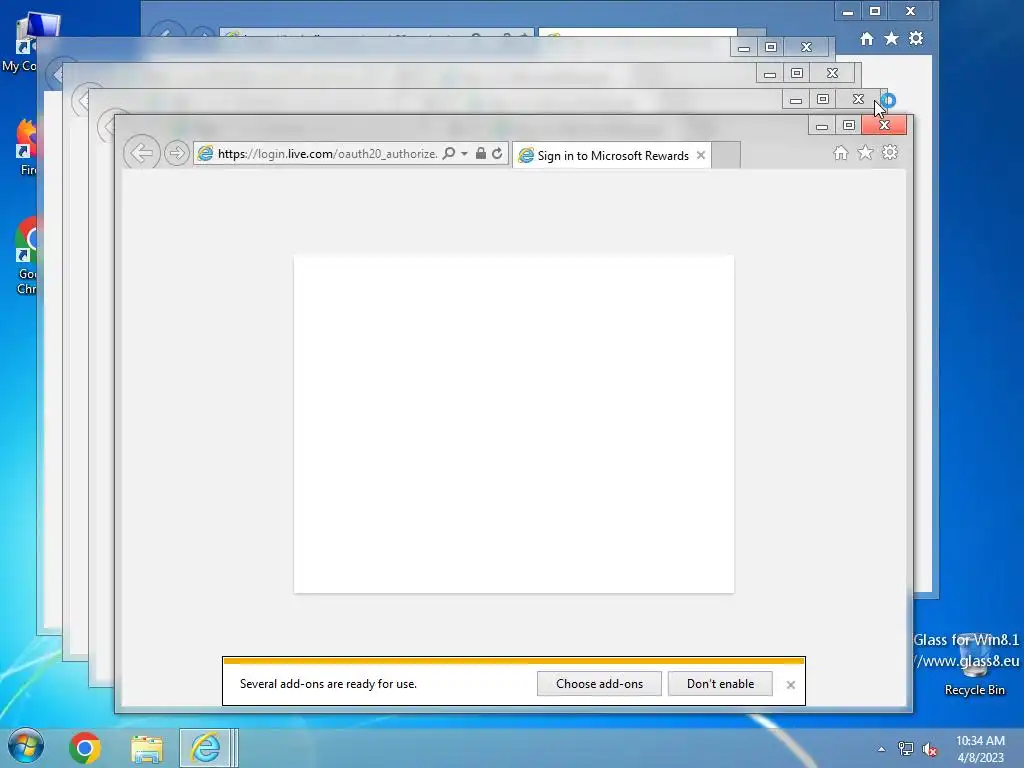The width and height of the screenshot is (1024, 768).
Task: Close the second stacked IE window
Action: pos(858,99)
